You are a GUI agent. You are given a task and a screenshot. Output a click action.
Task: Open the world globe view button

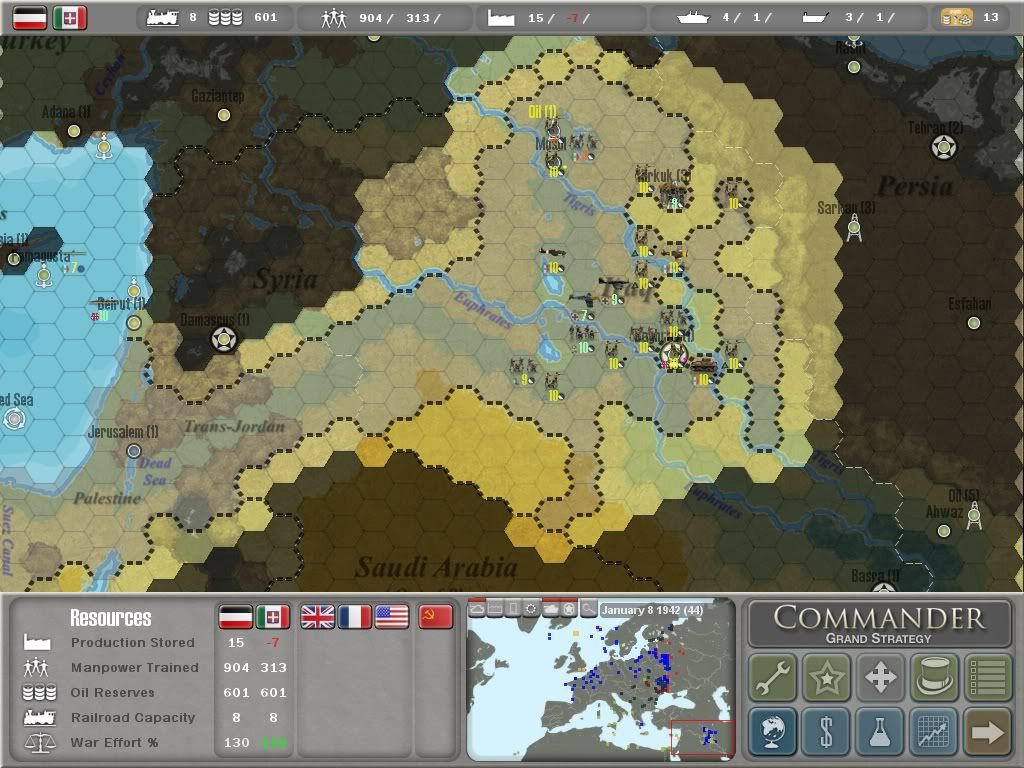pos(773,731)
